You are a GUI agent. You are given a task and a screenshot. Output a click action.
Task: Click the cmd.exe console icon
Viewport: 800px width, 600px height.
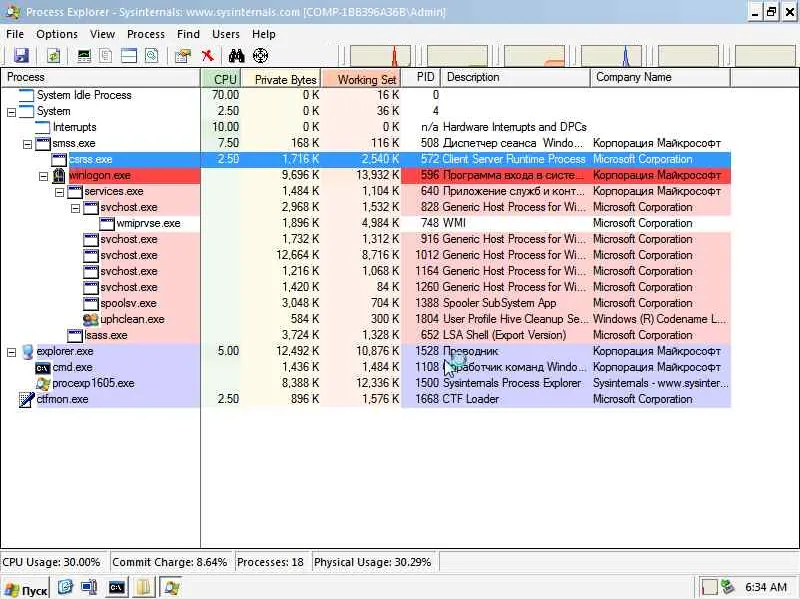tap(43, 368)
